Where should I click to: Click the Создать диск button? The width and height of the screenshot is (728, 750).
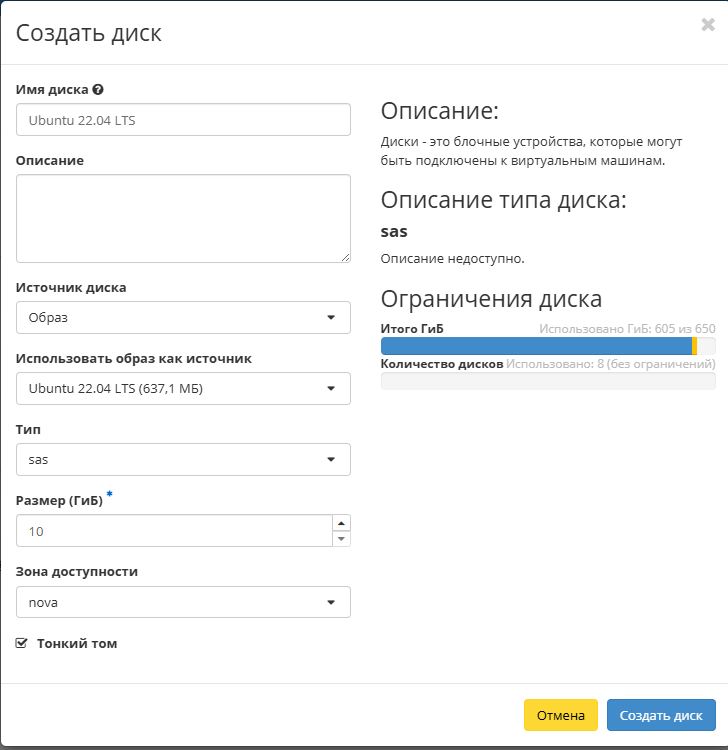[661, 715]
